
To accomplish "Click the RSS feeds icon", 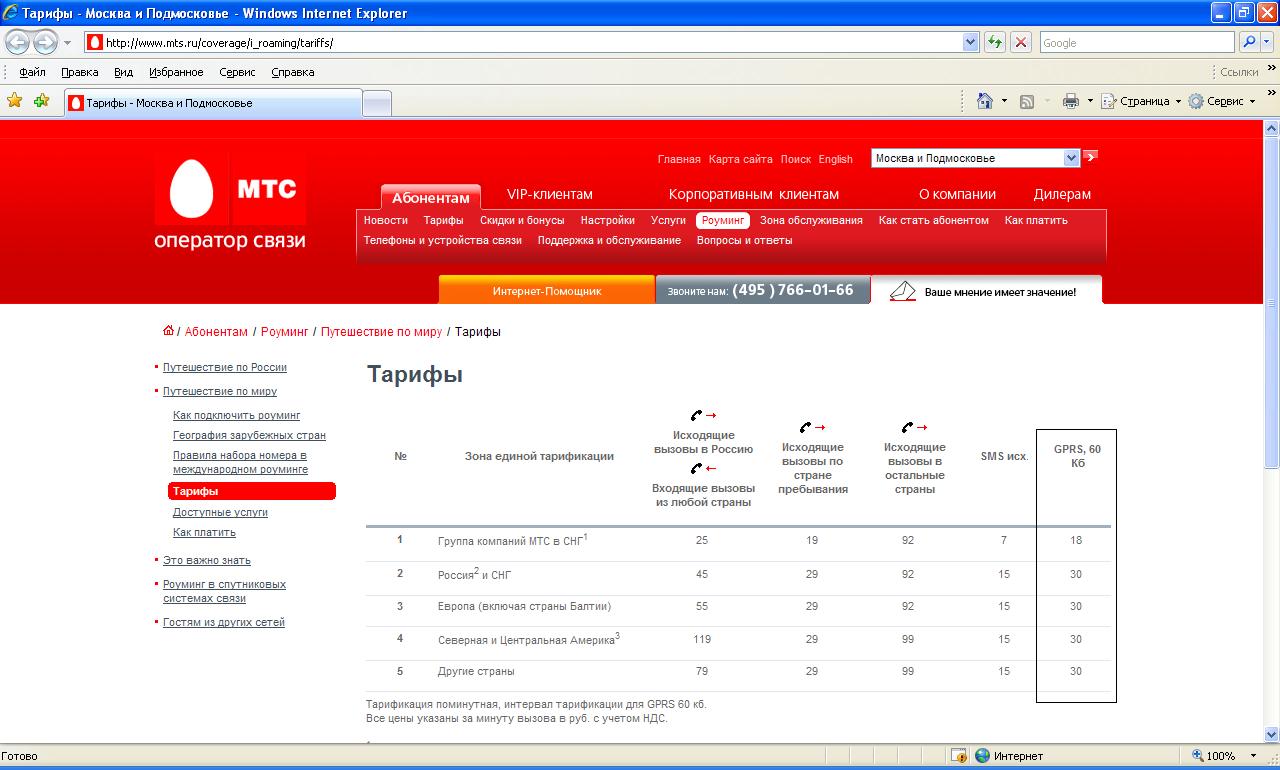I will click(x=1027, y=101).
